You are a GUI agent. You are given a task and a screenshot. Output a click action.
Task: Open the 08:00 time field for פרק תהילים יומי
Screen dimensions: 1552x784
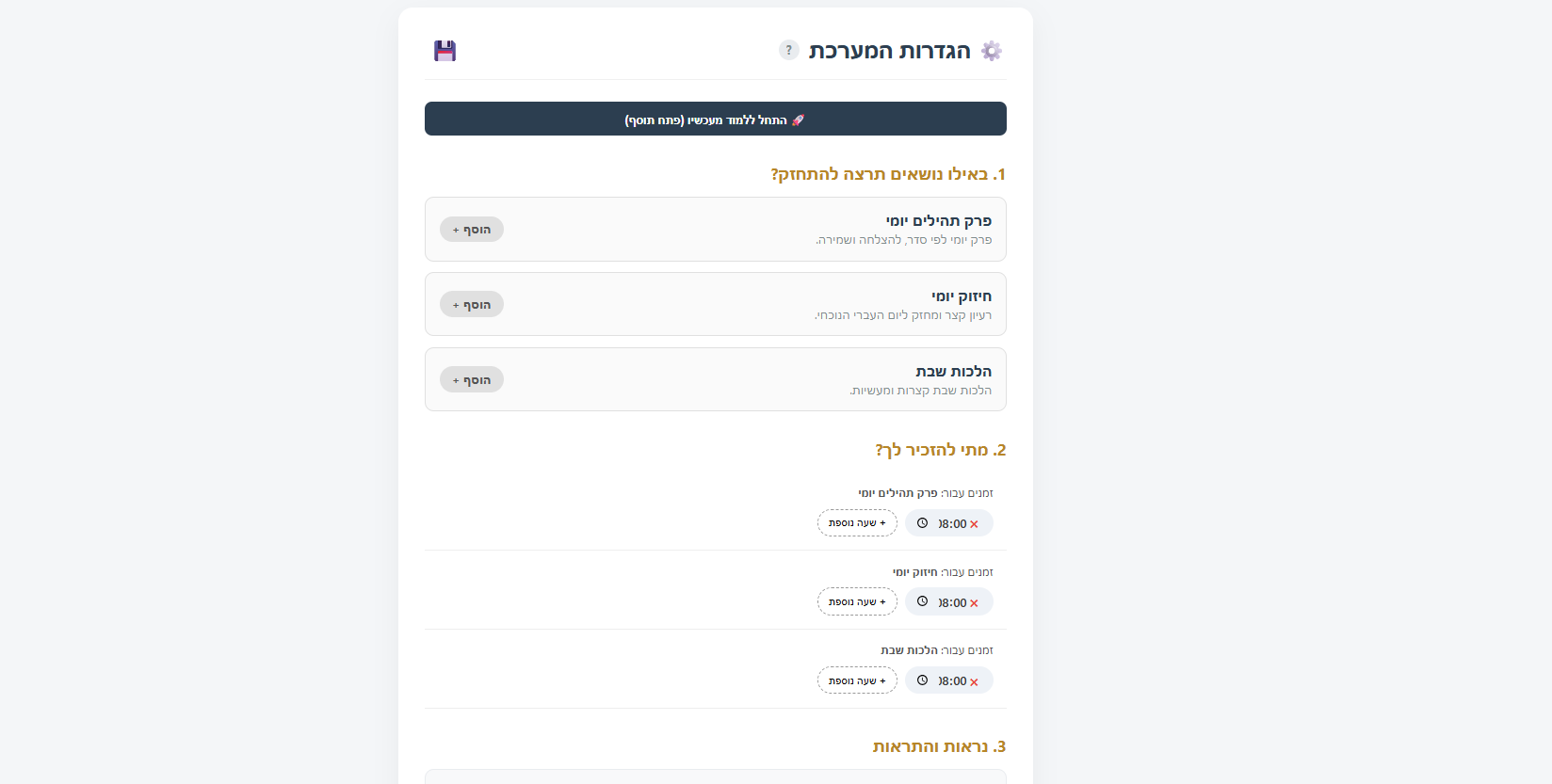951,523
